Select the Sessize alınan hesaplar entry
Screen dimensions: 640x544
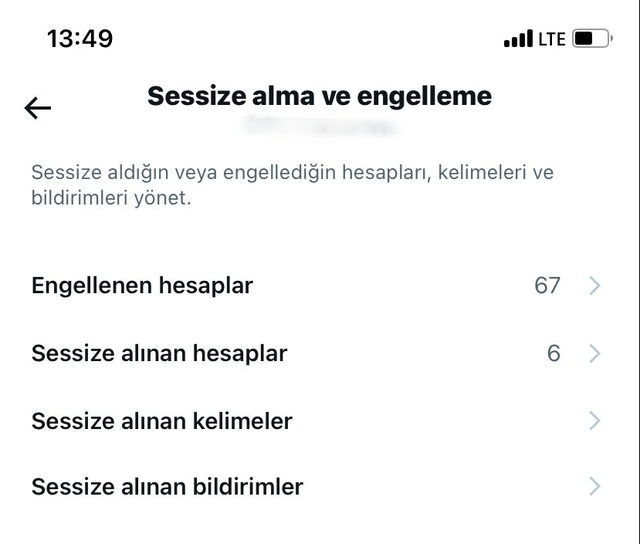[159, 354]
